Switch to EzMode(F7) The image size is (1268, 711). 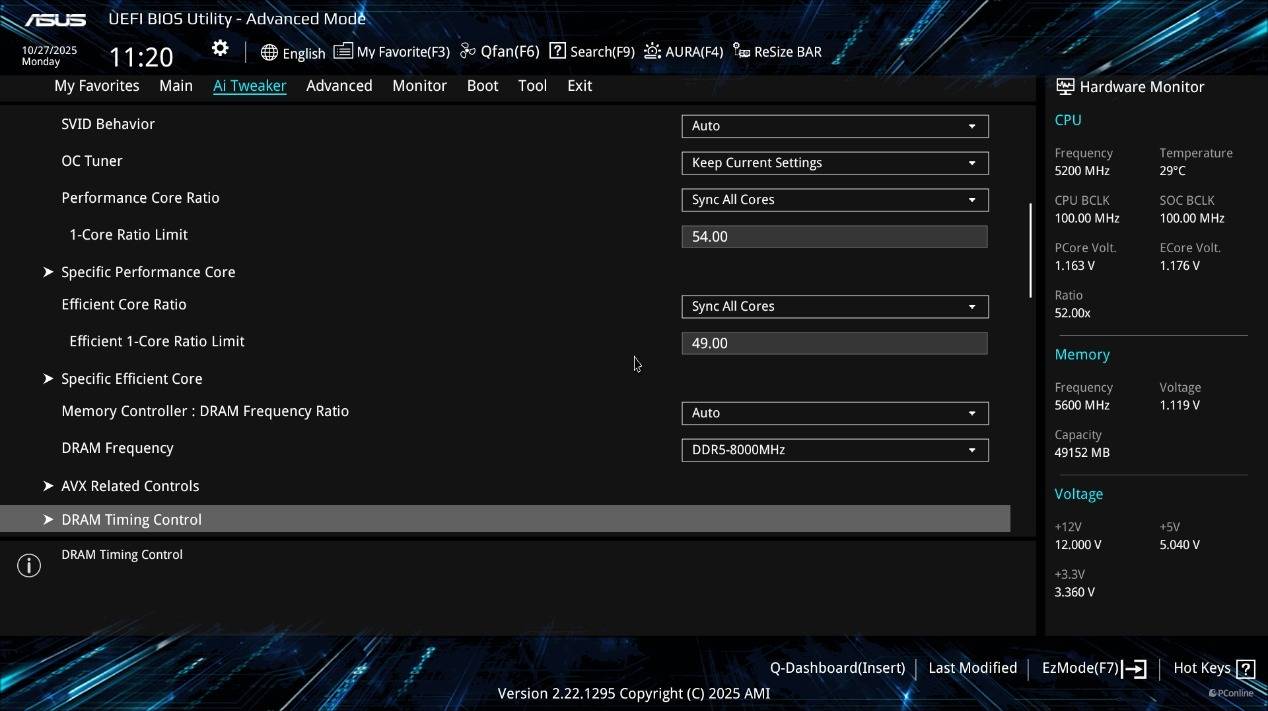point(1080,668)
